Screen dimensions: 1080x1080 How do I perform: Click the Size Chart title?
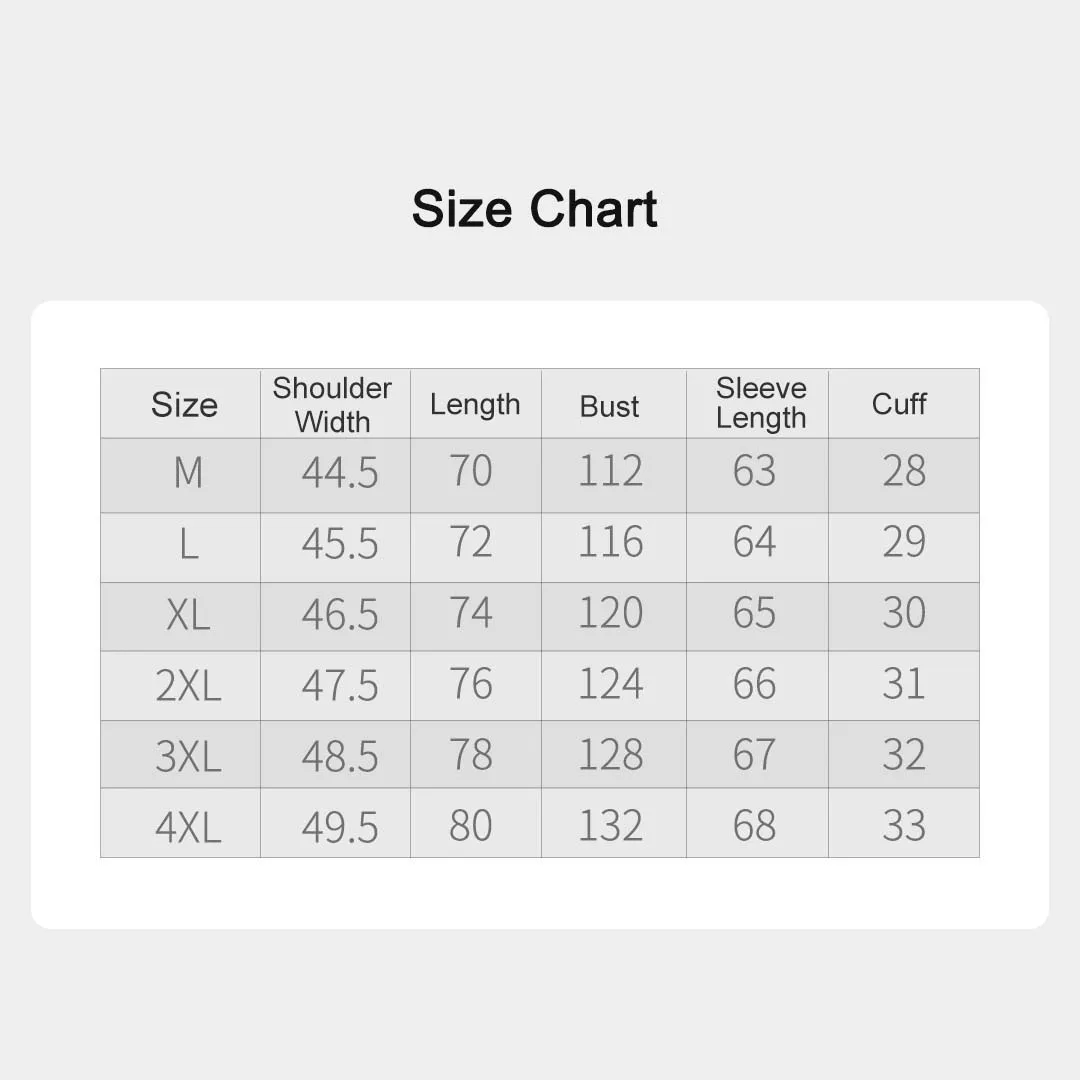(534, 209)
